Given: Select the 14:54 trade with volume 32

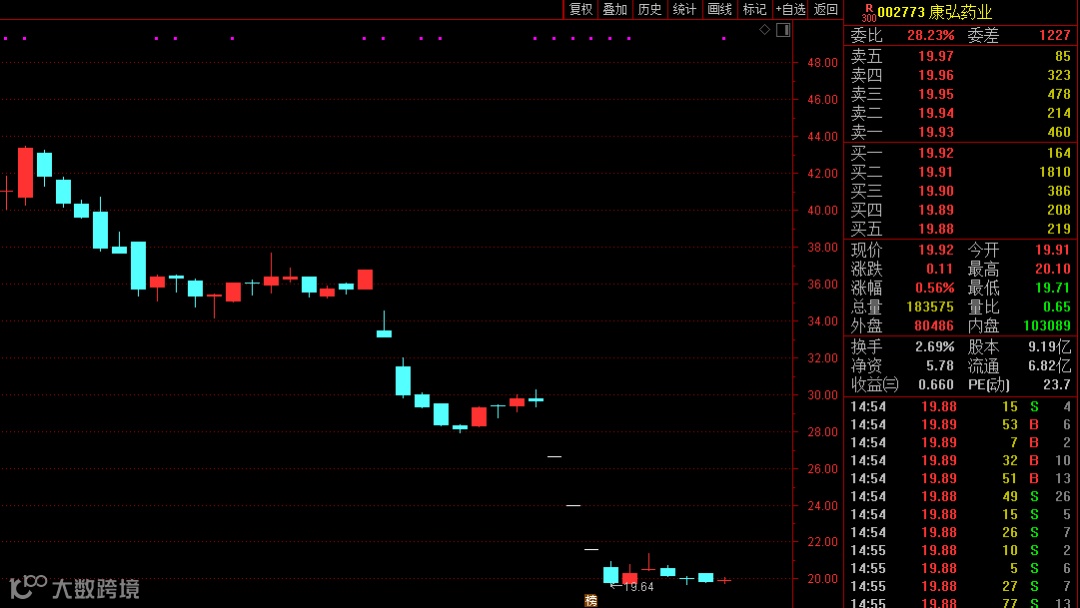Looking at the screenshot, I should pyautogui.click(x=961, y=461).
